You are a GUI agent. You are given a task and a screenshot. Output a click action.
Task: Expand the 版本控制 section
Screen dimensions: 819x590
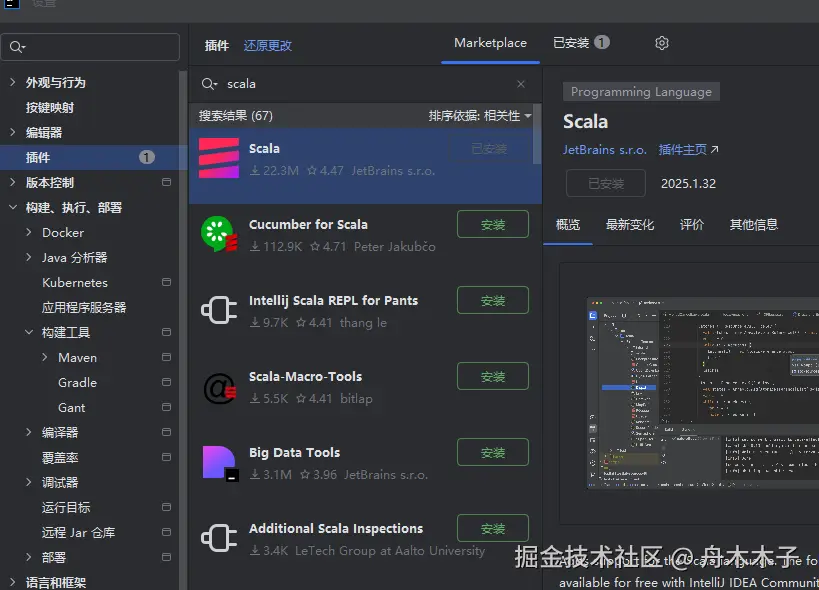click(13, 182)
